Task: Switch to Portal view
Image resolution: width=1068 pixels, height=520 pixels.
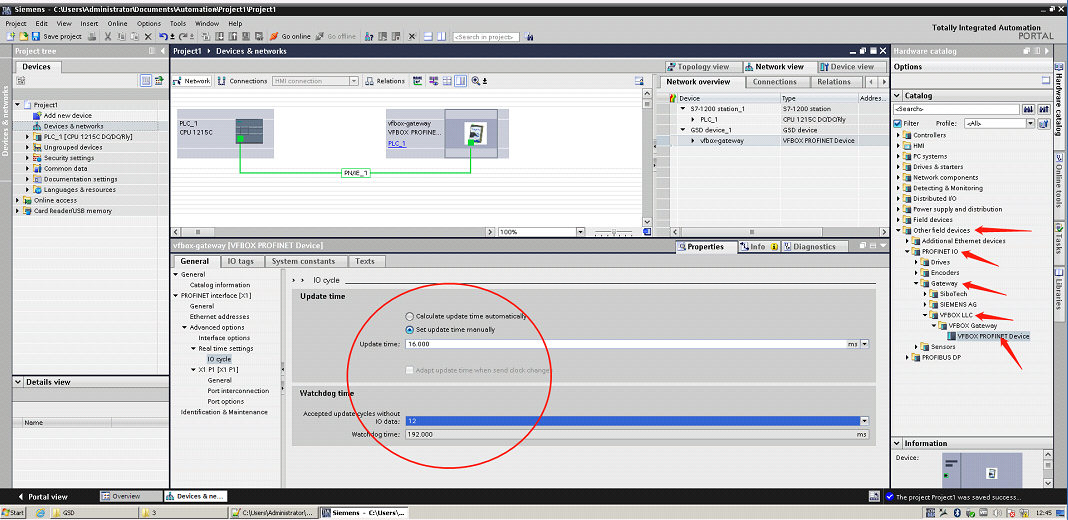Action: [x=44, y=496]
